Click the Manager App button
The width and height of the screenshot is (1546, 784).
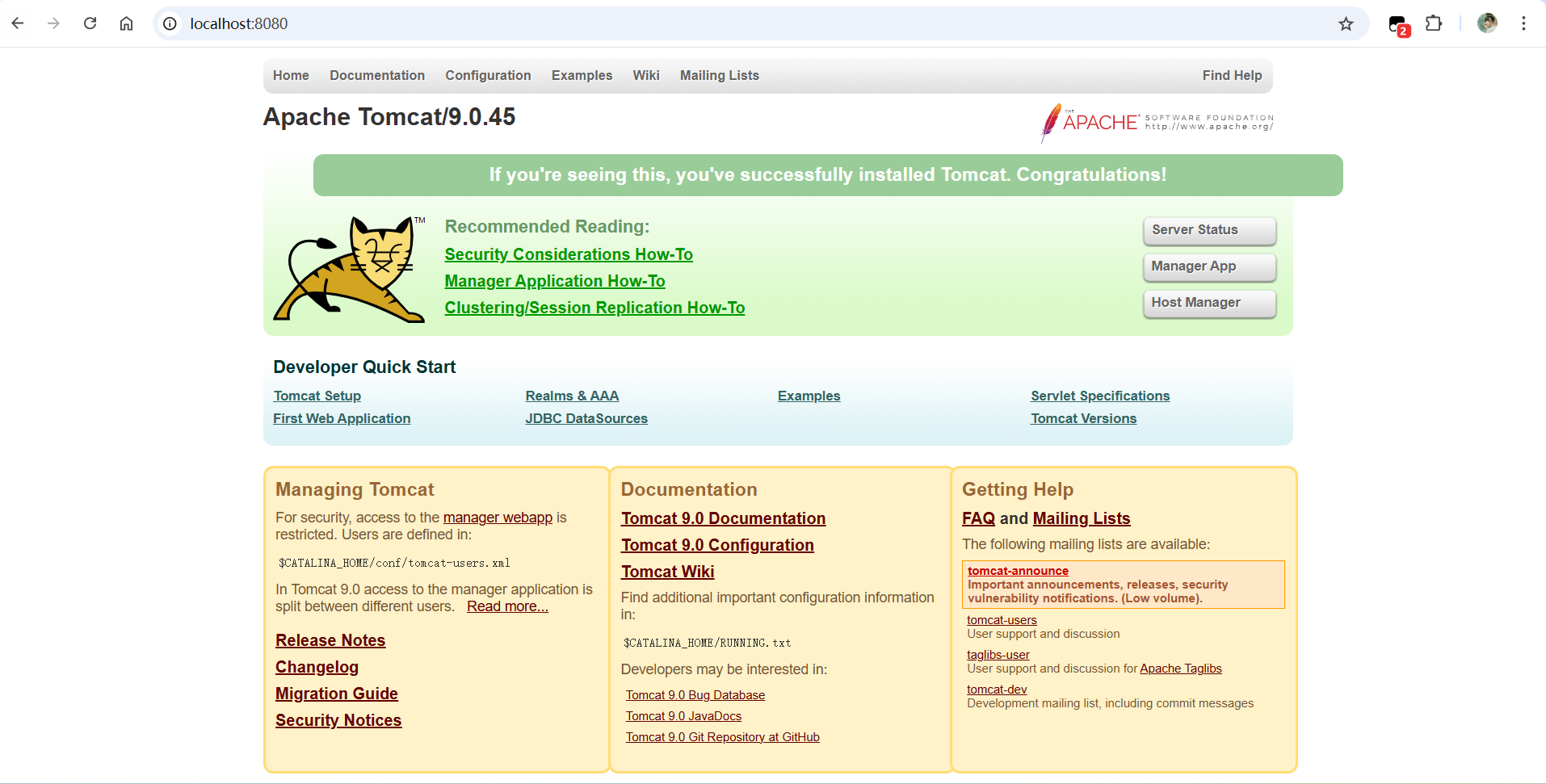(1210, 266)
